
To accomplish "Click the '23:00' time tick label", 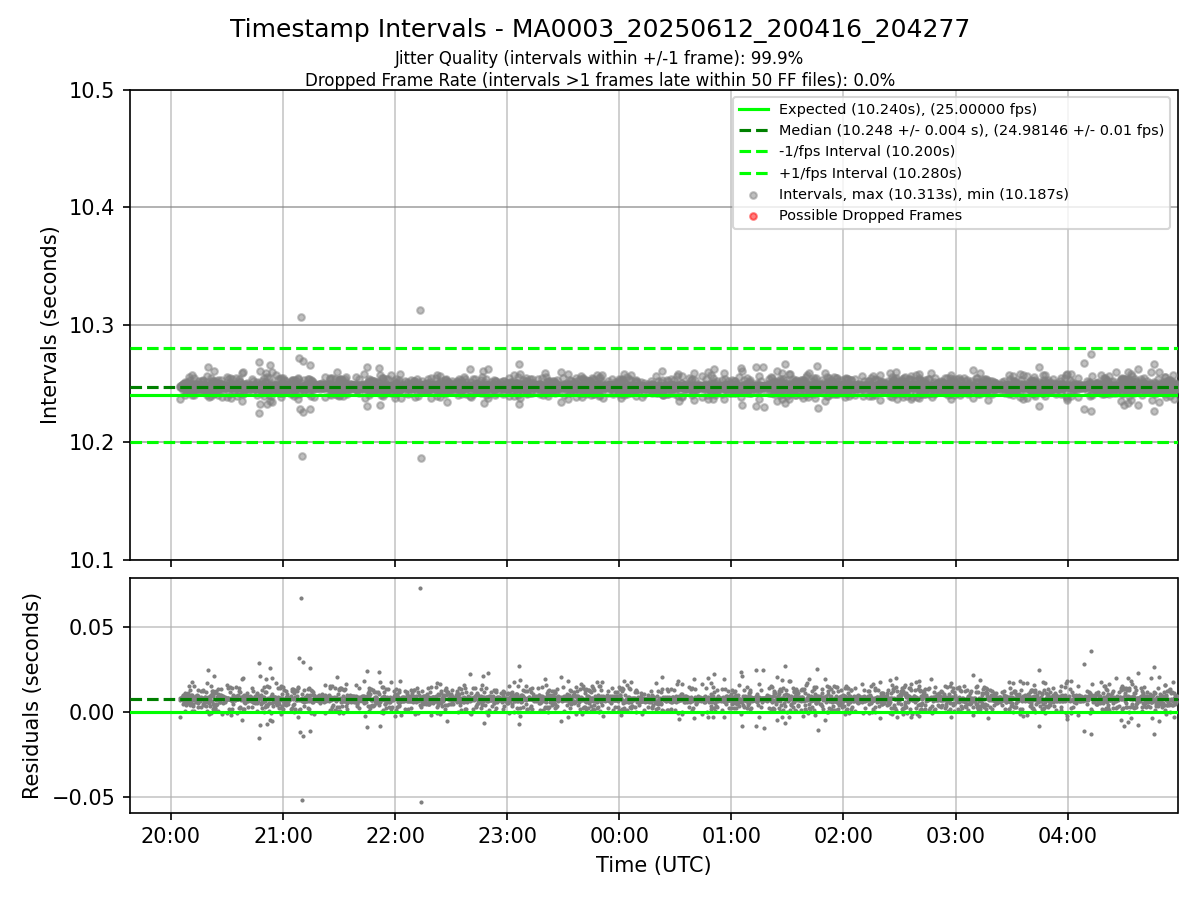I will (507, 835).
